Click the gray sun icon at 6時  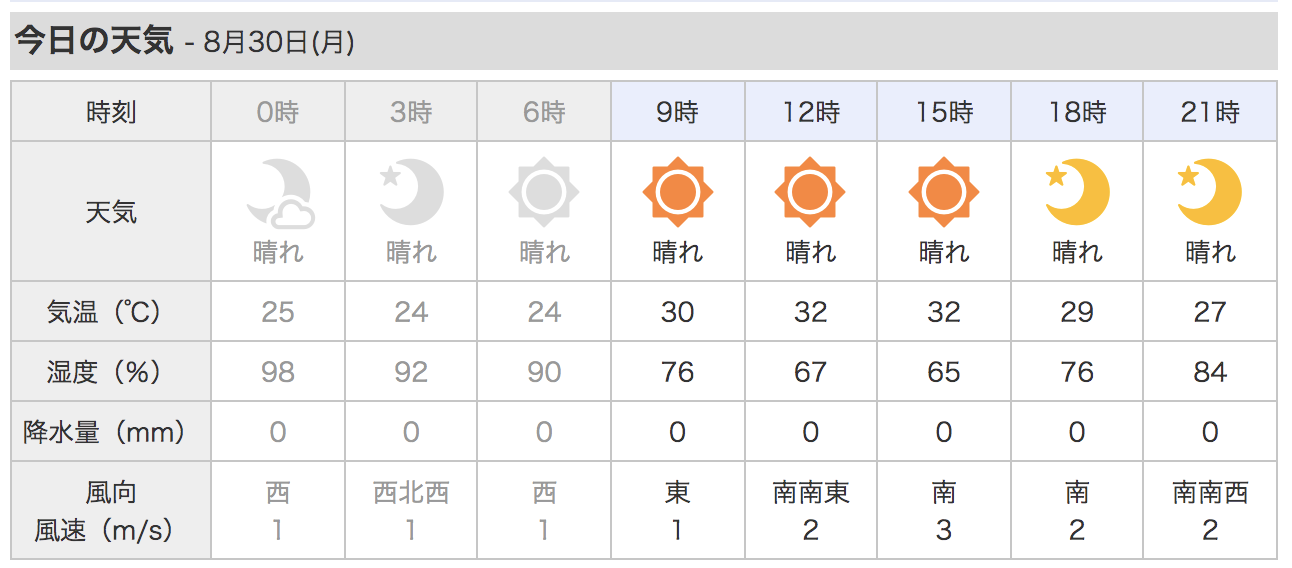coord(544,192)
